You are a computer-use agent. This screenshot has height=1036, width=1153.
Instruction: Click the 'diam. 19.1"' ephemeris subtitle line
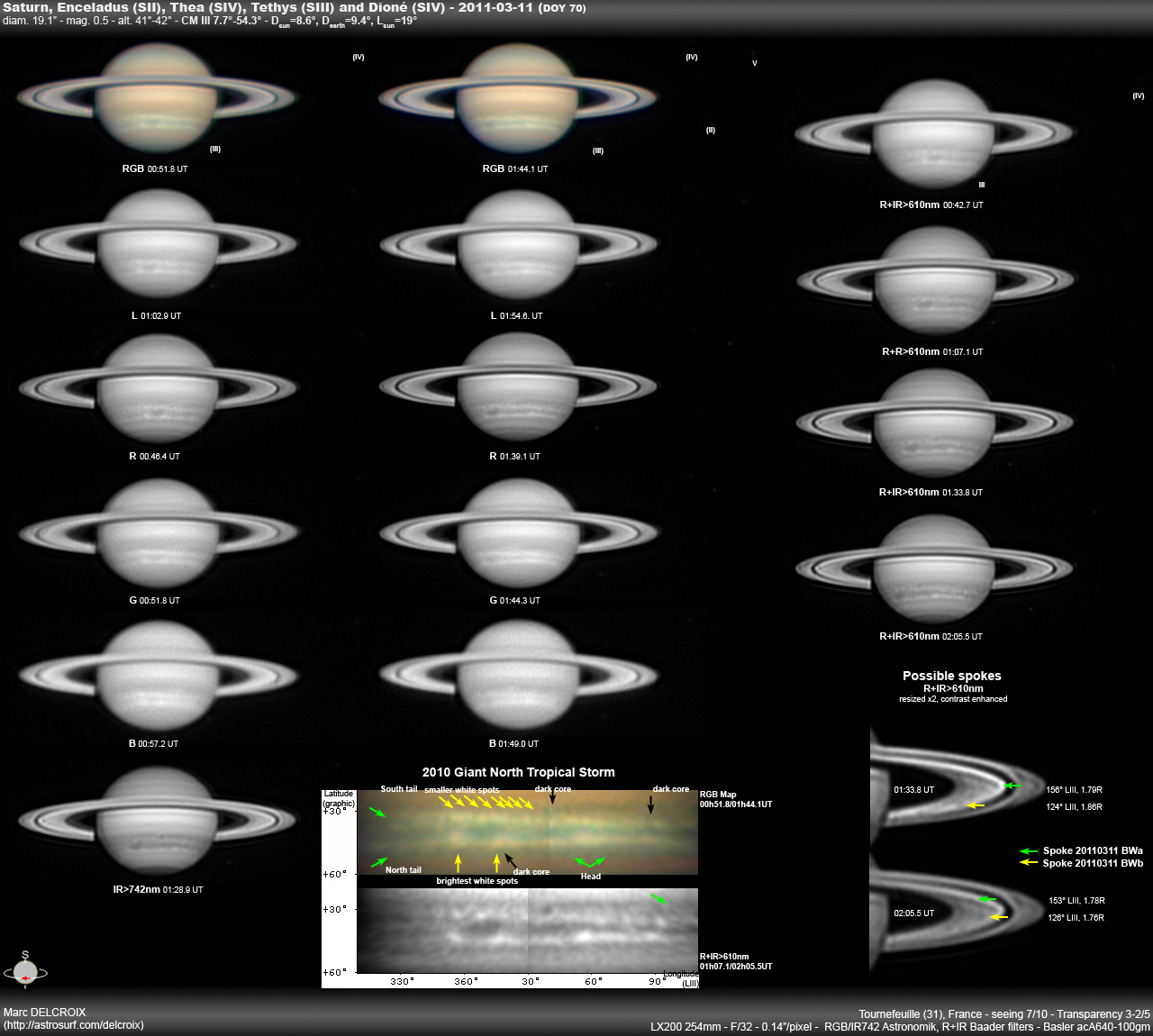coord(210,22)
